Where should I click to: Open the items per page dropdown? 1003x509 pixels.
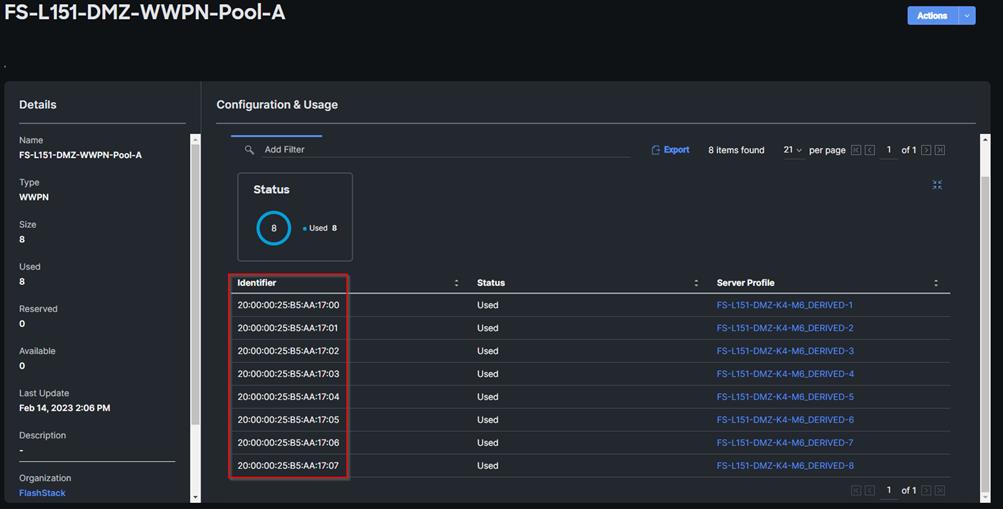coord(793,150)
